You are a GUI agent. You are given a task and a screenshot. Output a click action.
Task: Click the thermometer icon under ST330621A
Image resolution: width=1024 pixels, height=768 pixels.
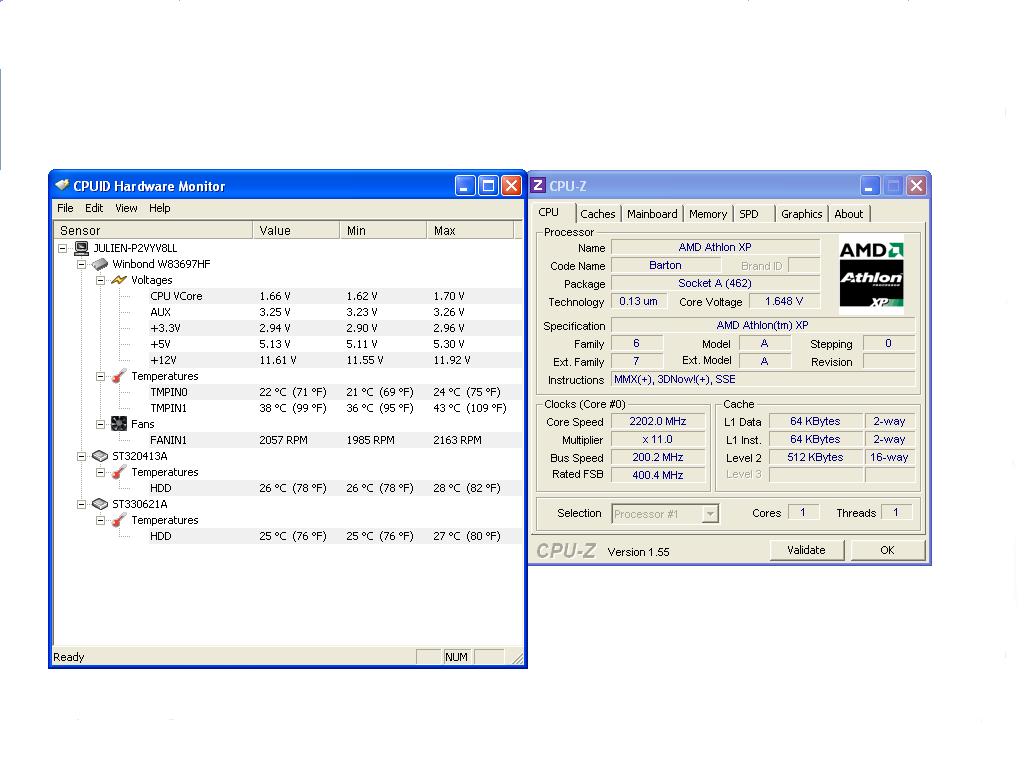(x=119, y=520)
